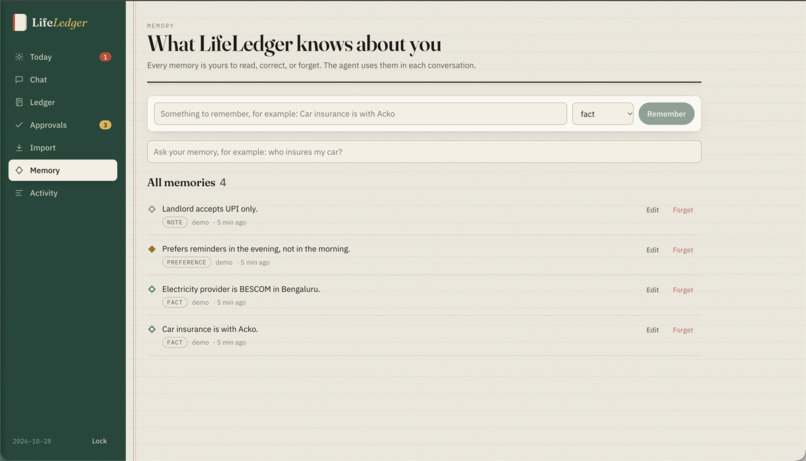806x461 pixels.
Task: Click the Remember button
Action: (x=666, y=114)
